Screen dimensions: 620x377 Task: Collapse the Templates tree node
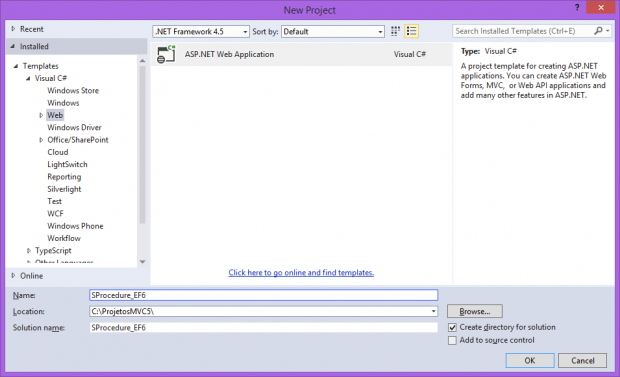click(x=16, y=66)
